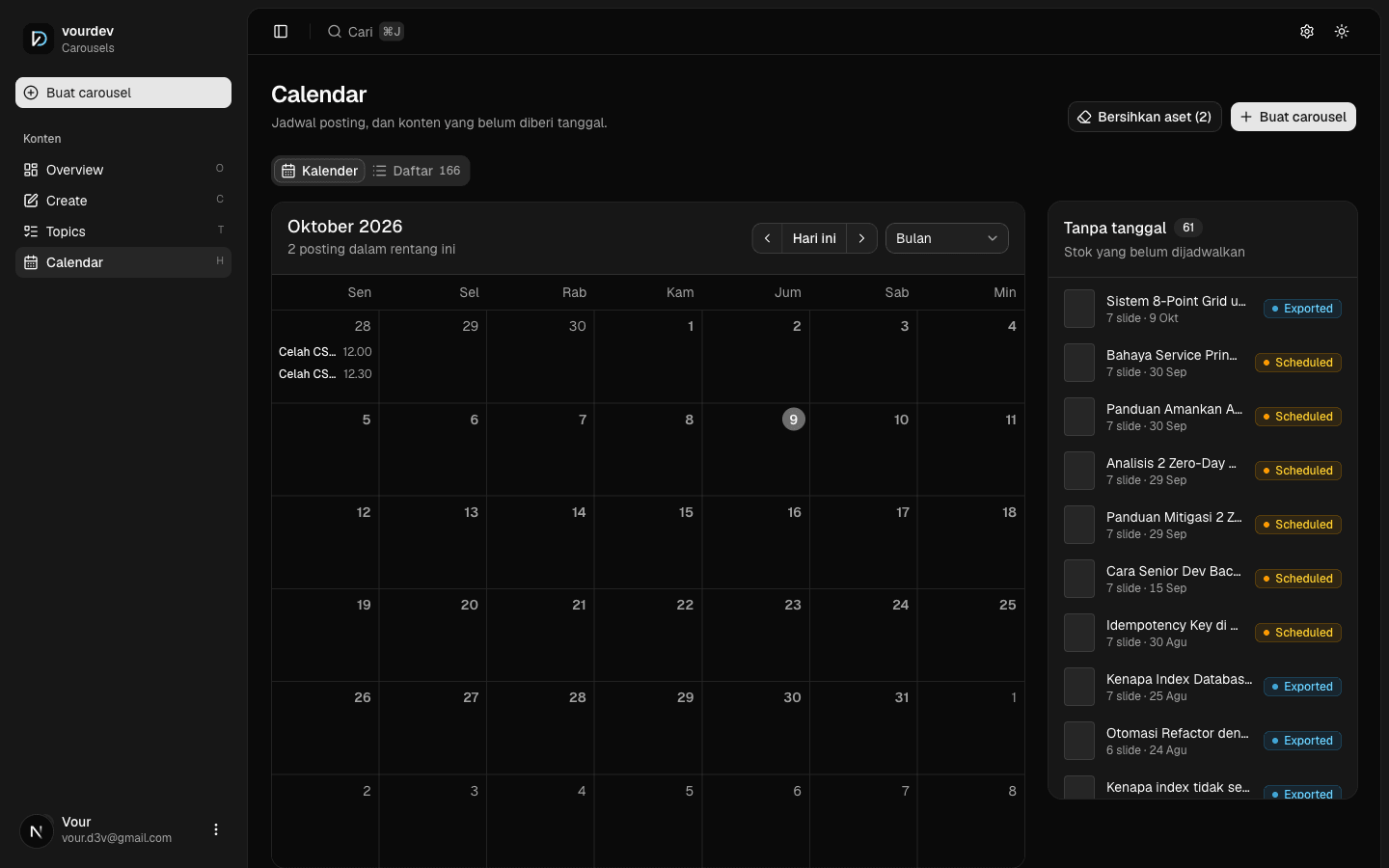Open Topics in sidebar
The height and width of the screenshot is (868, 1389).
[123, 231]
